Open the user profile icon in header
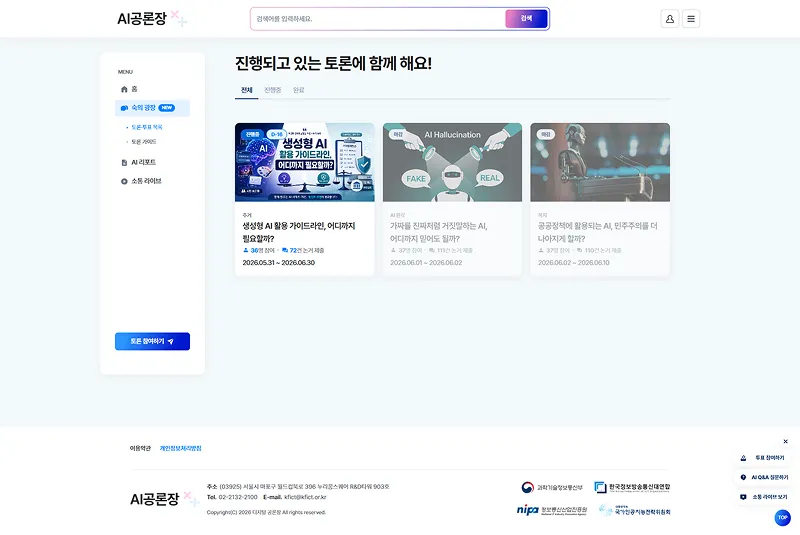The height and width of the screenshot is (535, 800). [669, 19]
